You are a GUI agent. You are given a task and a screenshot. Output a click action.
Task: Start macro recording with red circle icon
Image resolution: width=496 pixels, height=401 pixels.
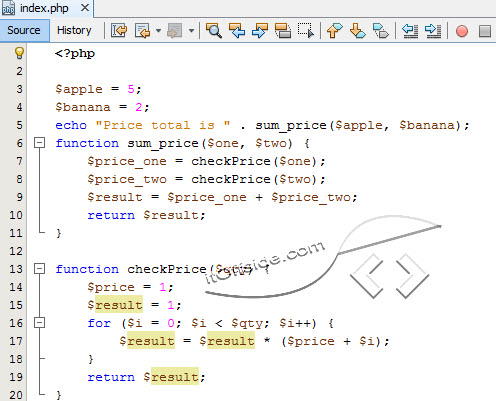[x=462, y=31]
